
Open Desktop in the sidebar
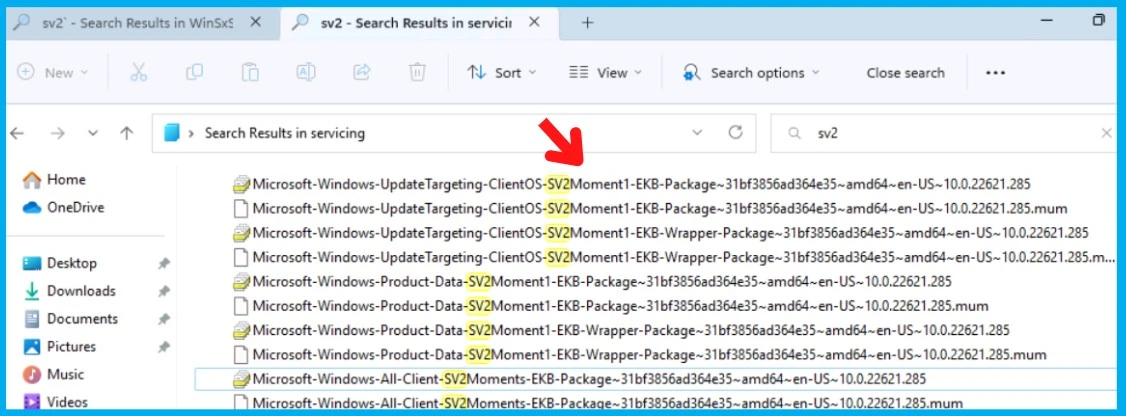click(x=60, y=263)
